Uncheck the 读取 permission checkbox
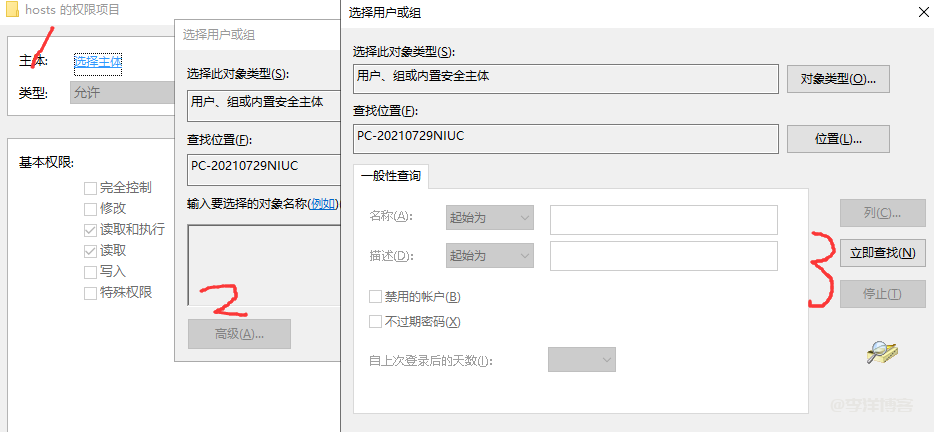Viewport: 934px width, 432px height. click(91, 250)
